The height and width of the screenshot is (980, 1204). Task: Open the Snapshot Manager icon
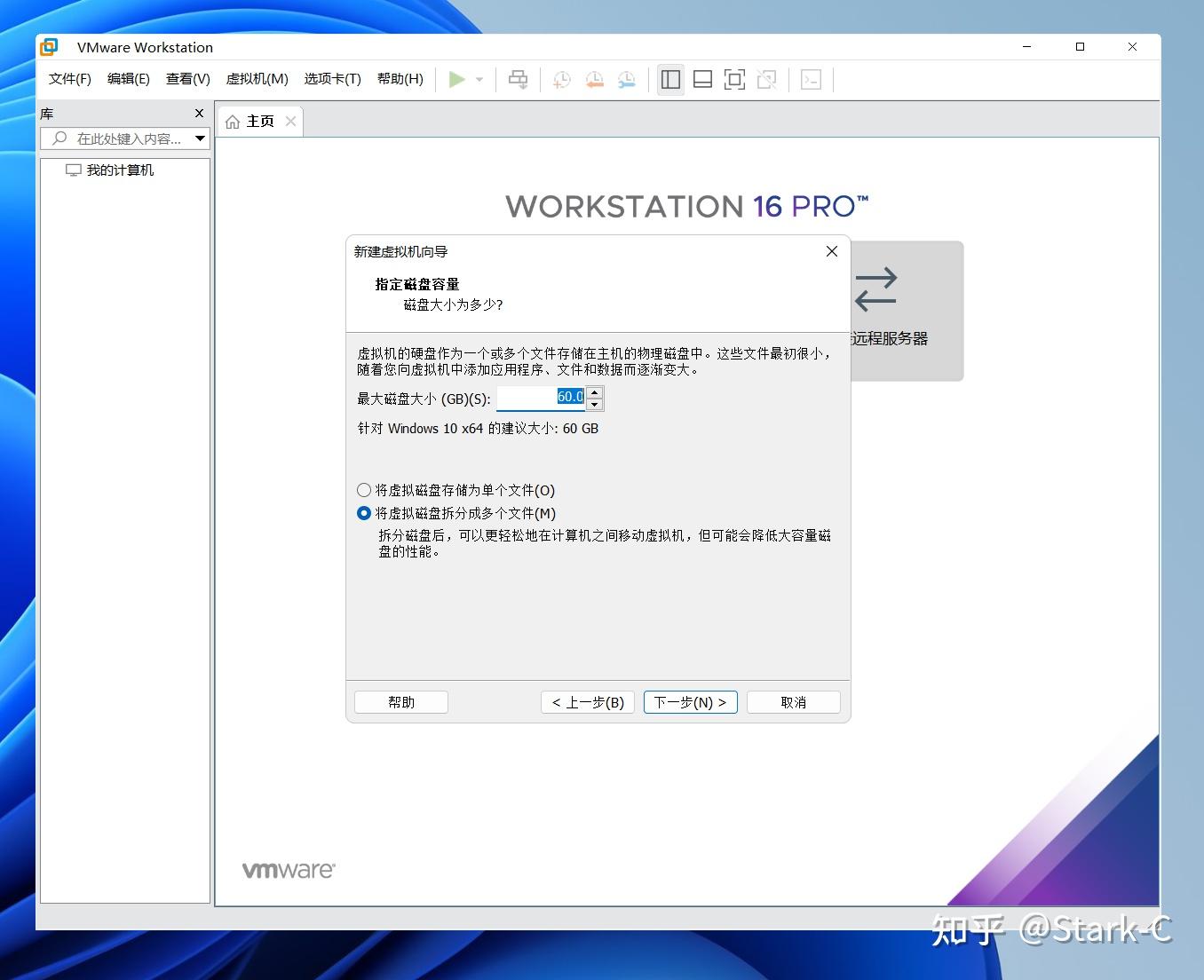point(626,79)
